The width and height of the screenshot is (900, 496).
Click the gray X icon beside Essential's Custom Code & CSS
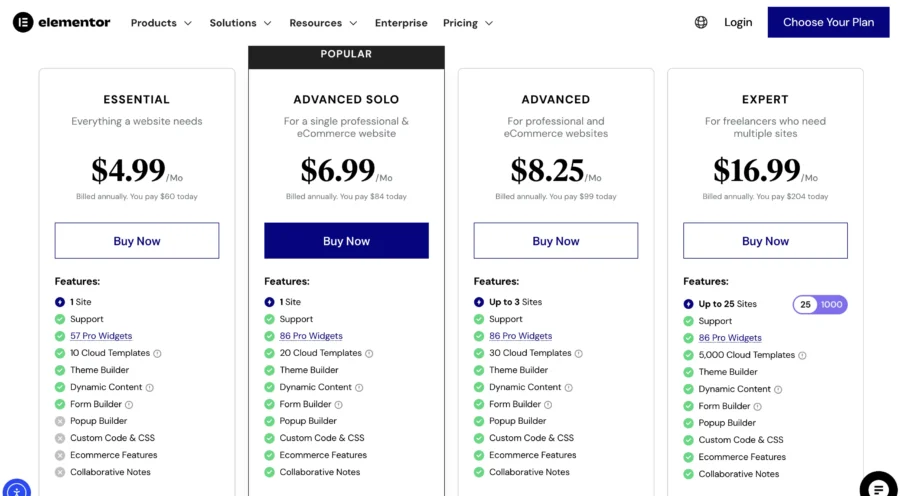coord(60,438)
